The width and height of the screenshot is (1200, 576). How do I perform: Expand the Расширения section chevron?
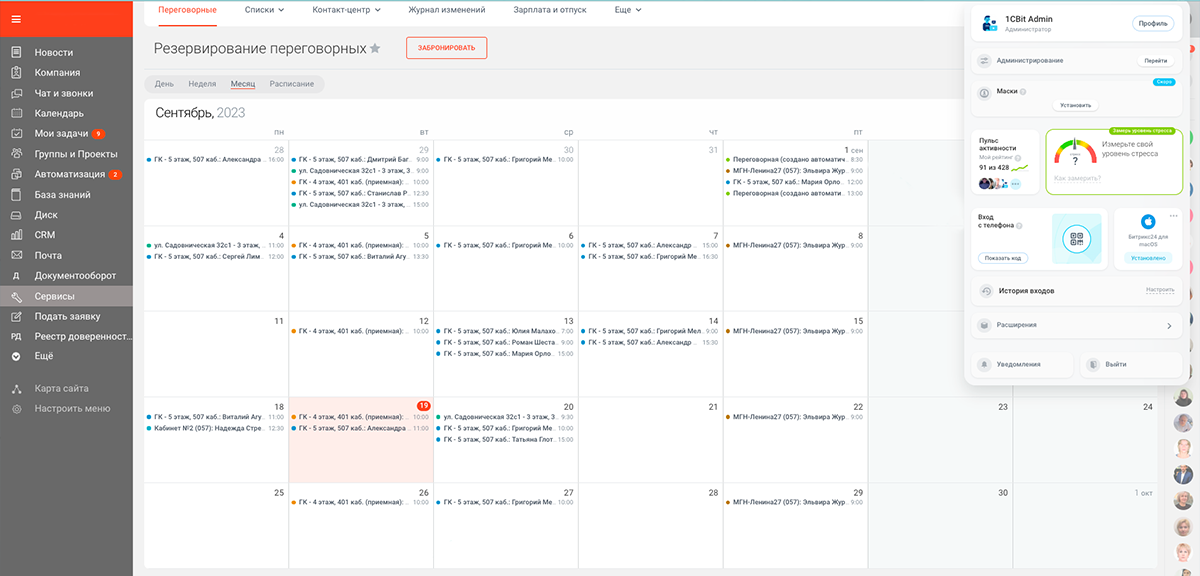tap(1169, 325)
